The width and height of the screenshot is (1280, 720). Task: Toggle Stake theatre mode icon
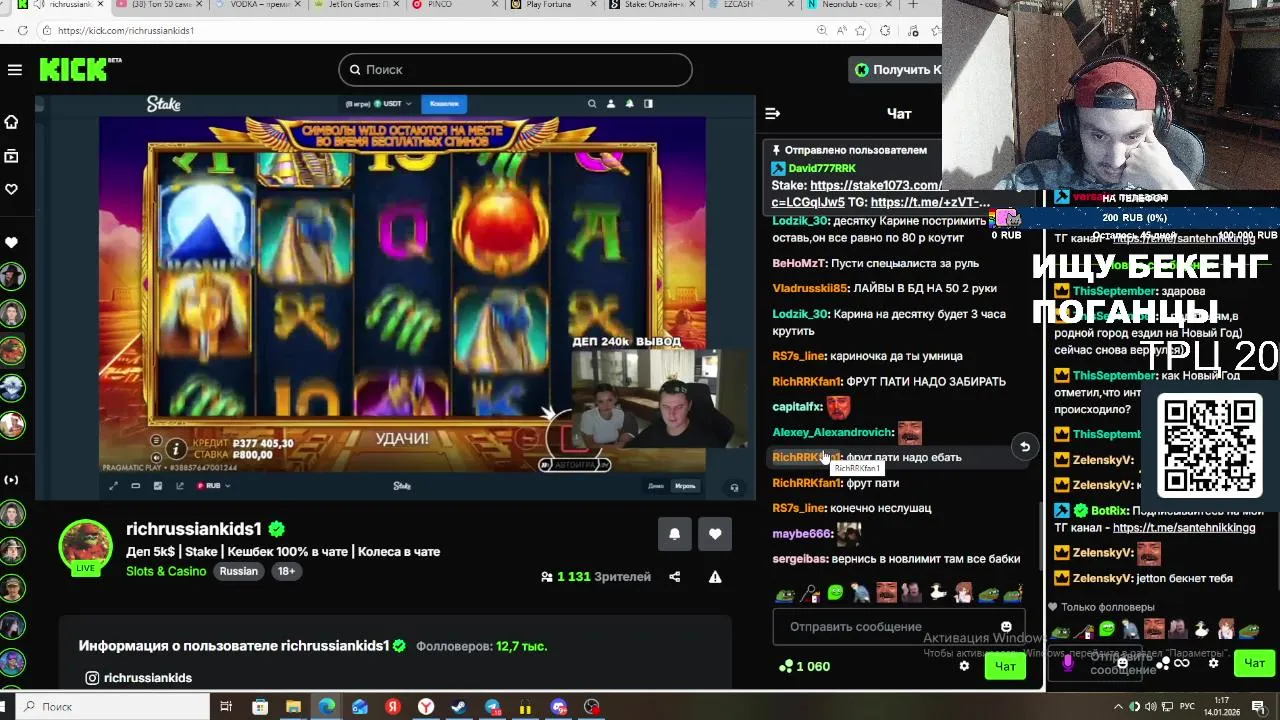click(136, 486)
